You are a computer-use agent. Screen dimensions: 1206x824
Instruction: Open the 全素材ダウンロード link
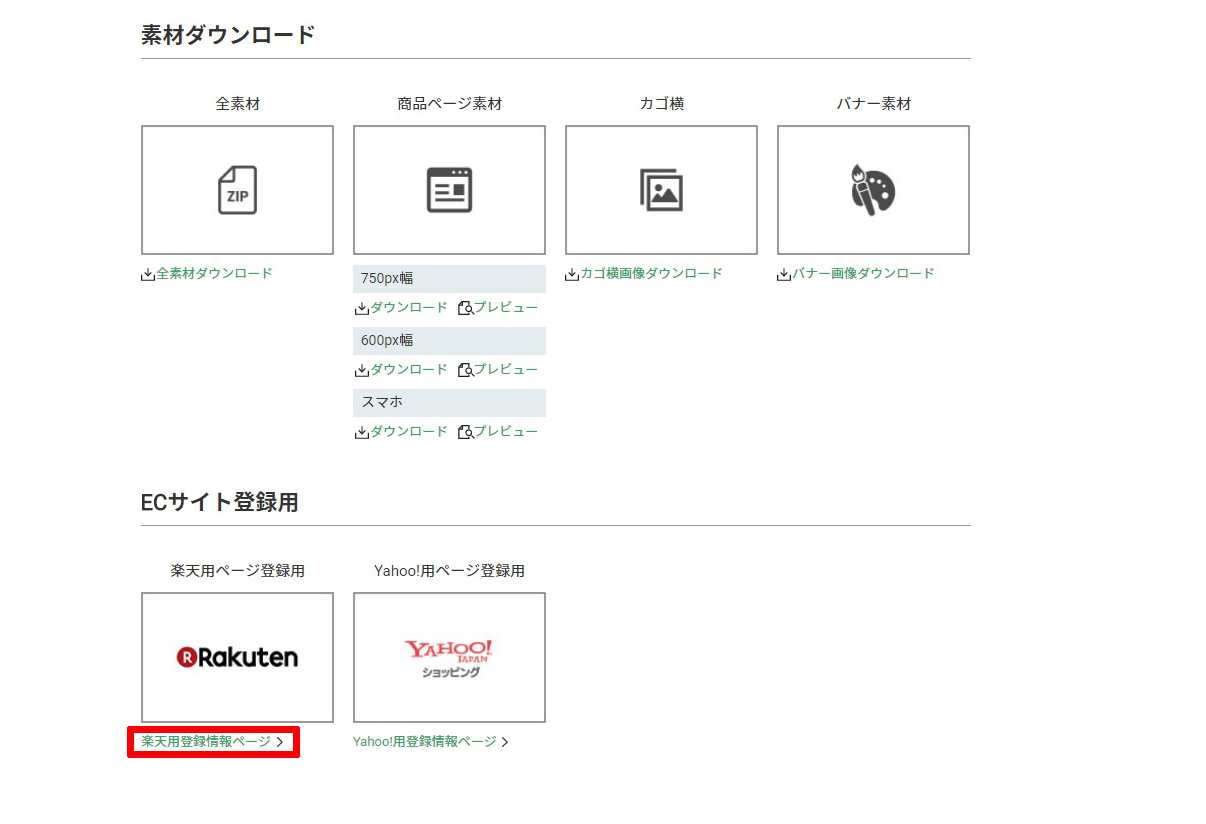click(x=207, y=273)
